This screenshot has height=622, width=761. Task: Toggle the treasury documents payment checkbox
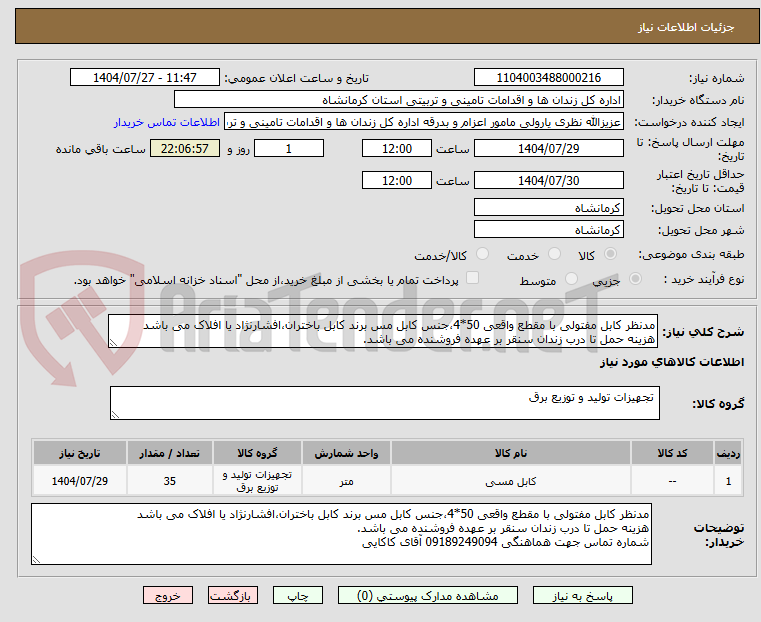(x=473, y=279)
